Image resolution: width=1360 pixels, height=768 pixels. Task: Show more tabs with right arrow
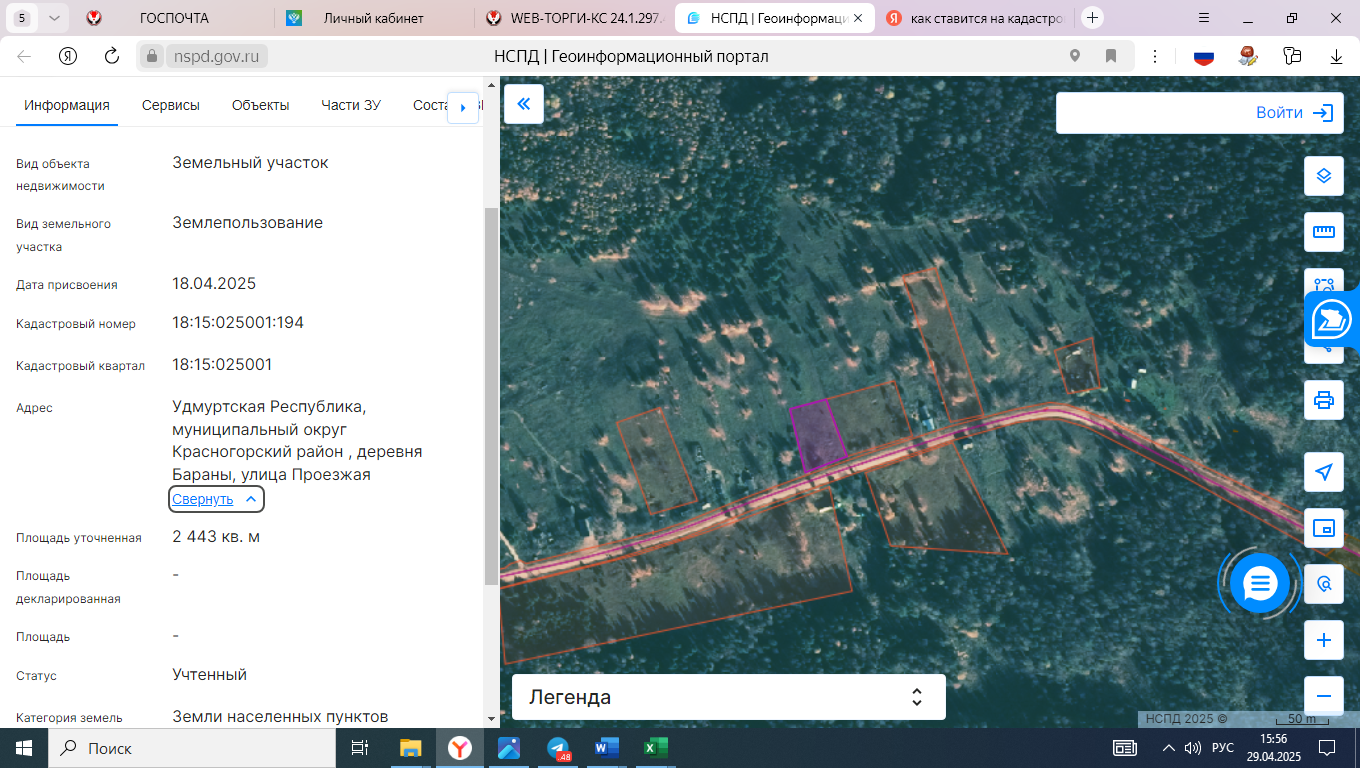tap(462, 107)
